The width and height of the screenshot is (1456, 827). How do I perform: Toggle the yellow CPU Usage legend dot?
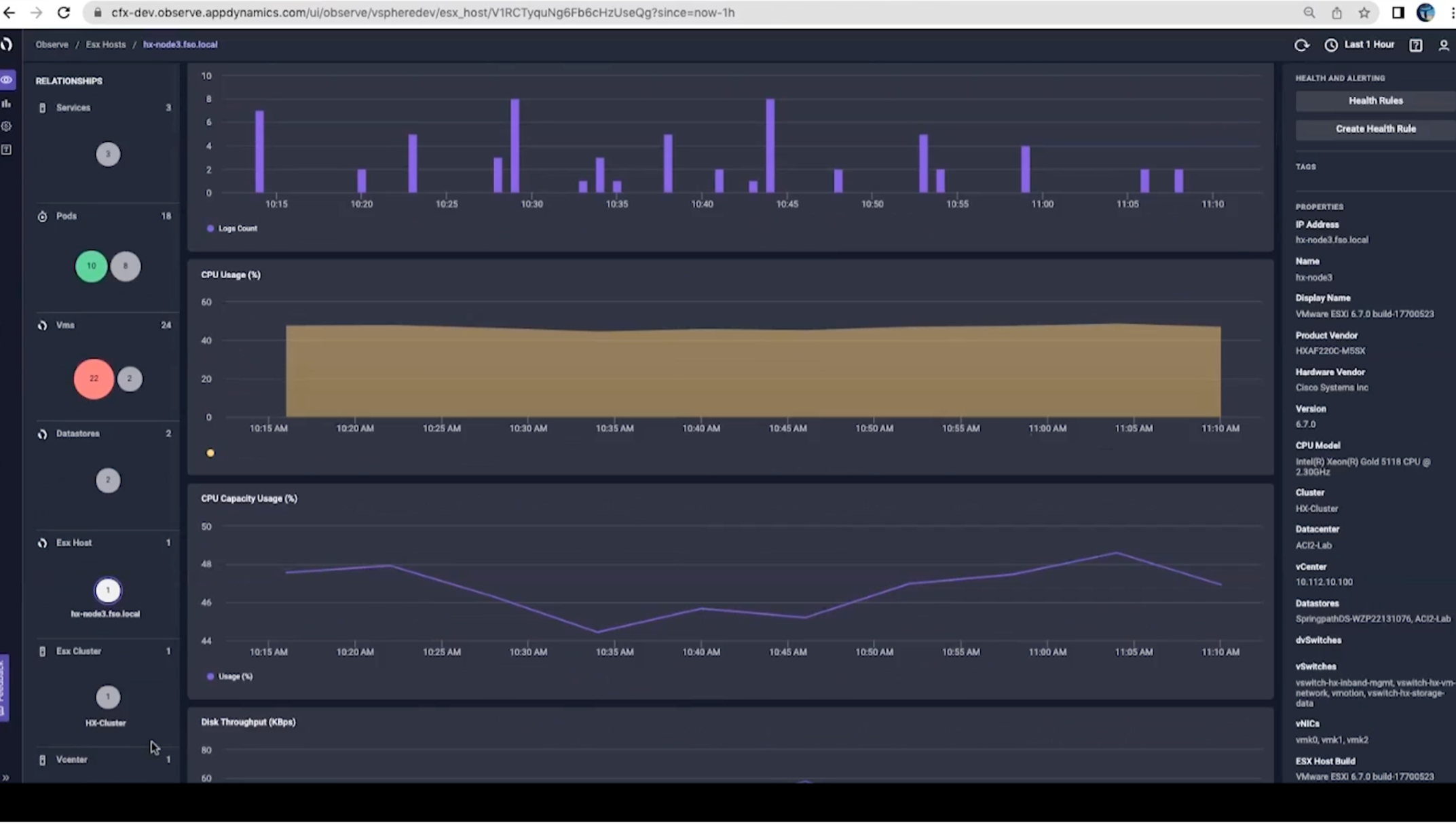coord(210,453)
